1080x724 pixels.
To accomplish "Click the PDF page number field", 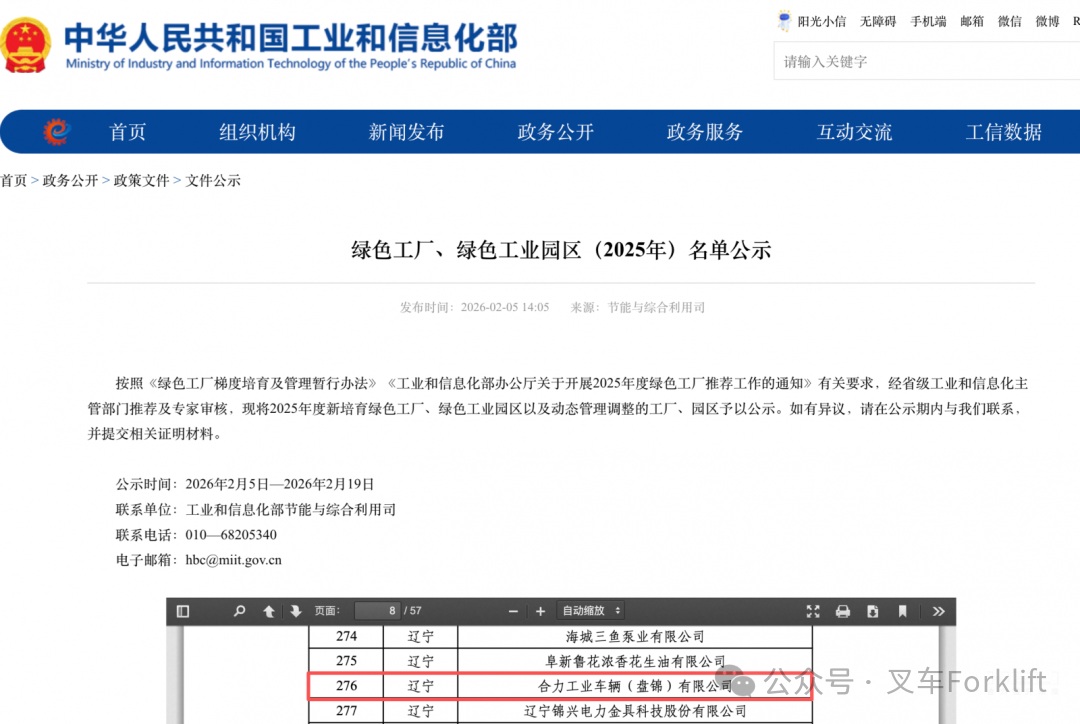I will click(377, 611).
